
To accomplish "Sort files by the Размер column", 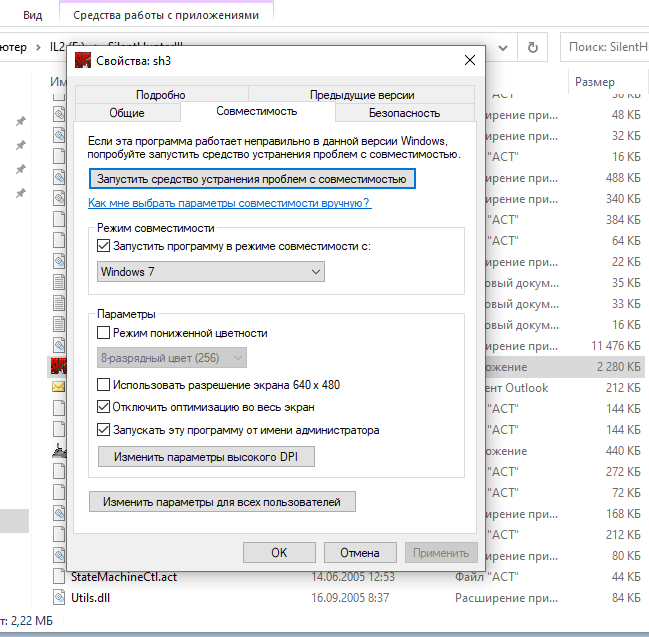I will [x=595, y=82].
